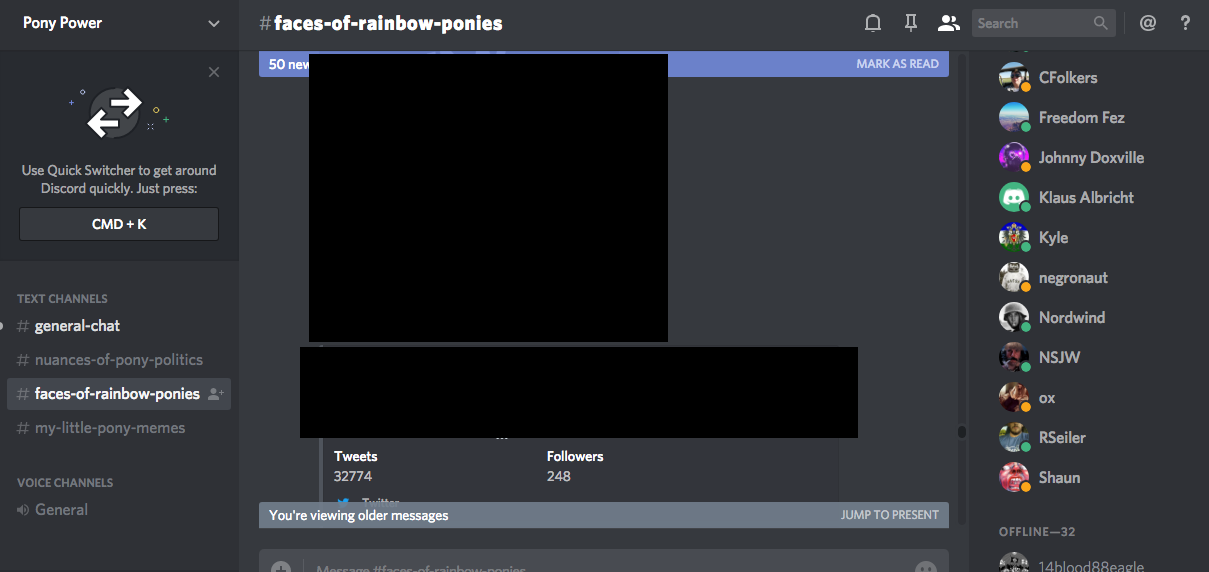Click Mark As Read button
The width and height of the screenshot is (1209, 572).
point(897,64)
